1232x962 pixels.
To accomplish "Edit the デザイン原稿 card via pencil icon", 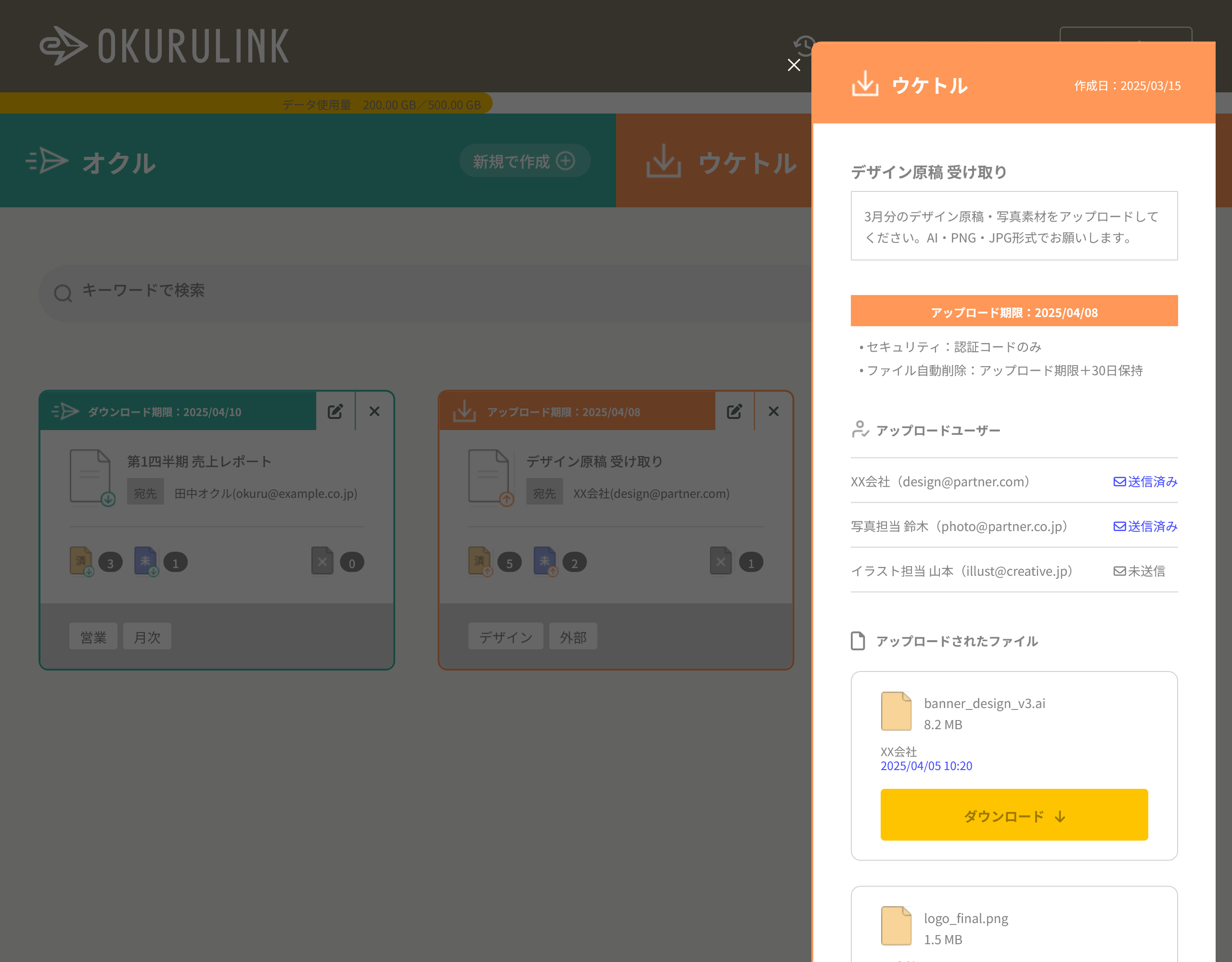I will tap(734, 412).
